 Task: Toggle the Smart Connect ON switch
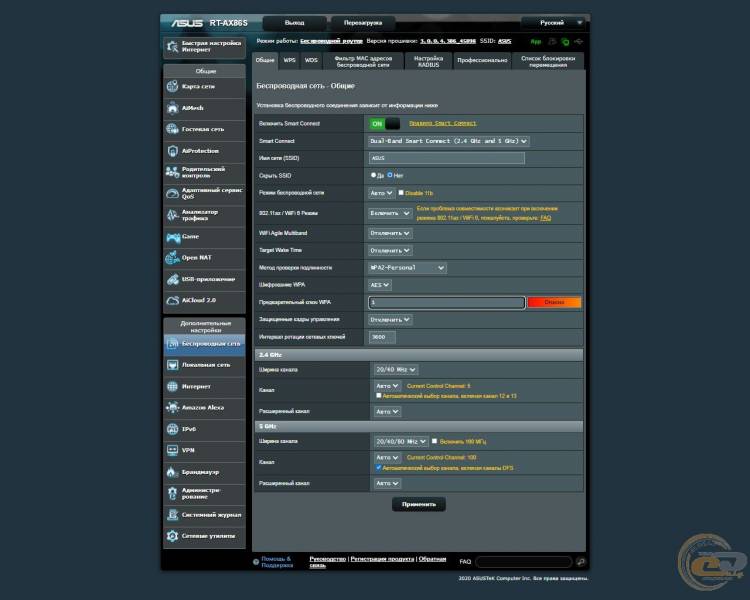point(384,124)
